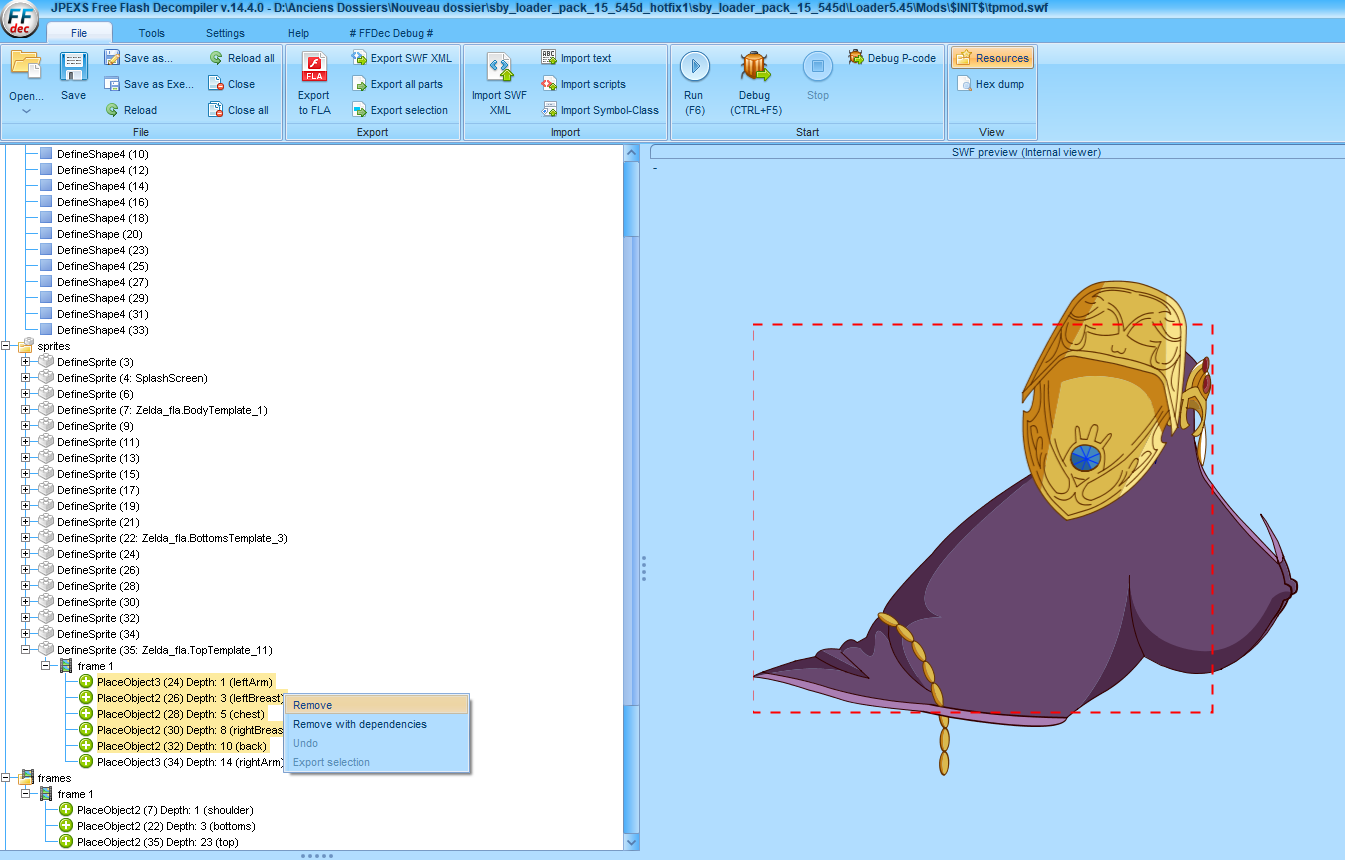
Task: Open the dropdown arrow under Open
Action: point(26,111)
